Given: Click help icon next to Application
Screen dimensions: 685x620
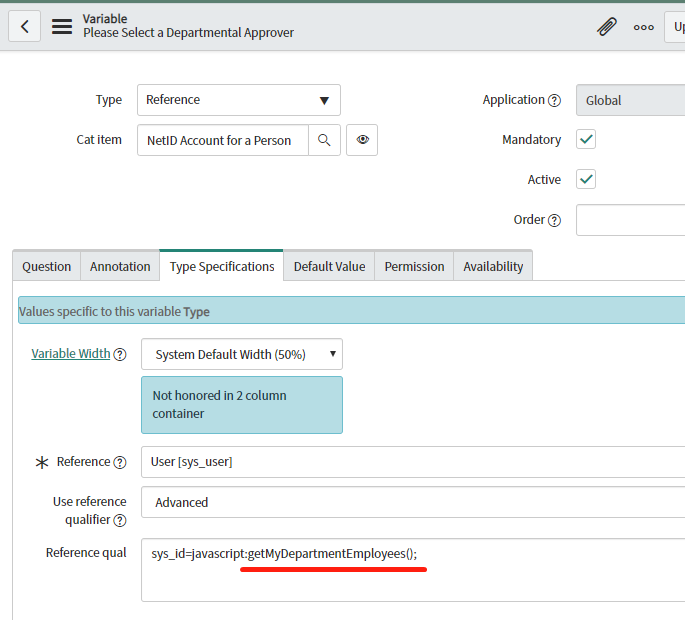Looking at the screenshot, I should pos(554,100).
